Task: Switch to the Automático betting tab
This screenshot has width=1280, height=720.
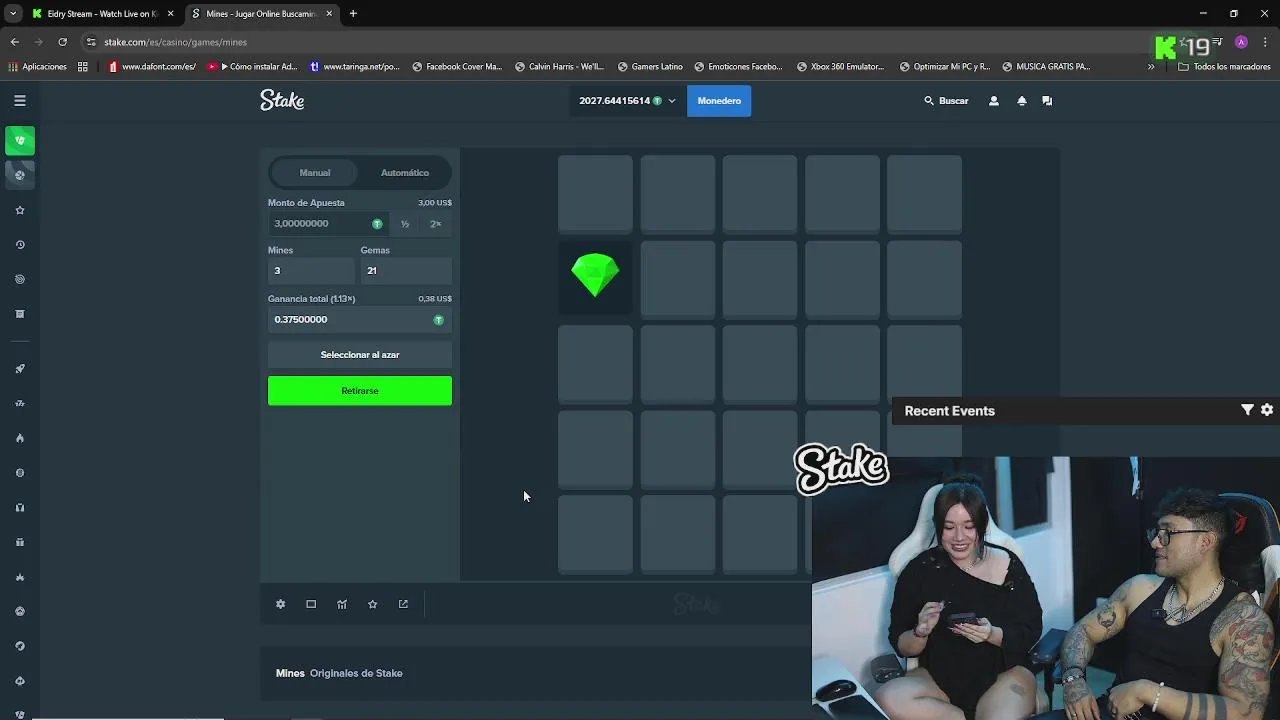Action: coord(405,173)
